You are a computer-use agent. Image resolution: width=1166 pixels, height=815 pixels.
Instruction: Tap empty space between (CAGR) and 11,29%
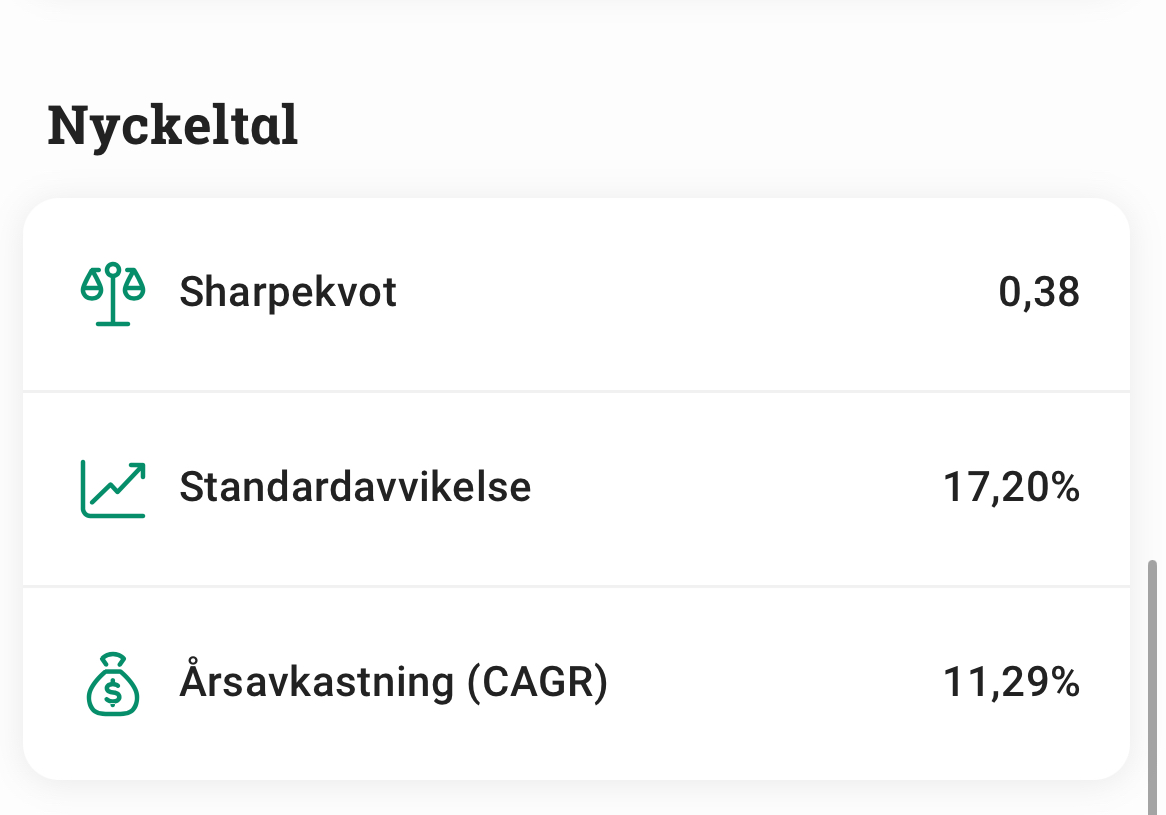pyautogui.click(x=775, y=683)
